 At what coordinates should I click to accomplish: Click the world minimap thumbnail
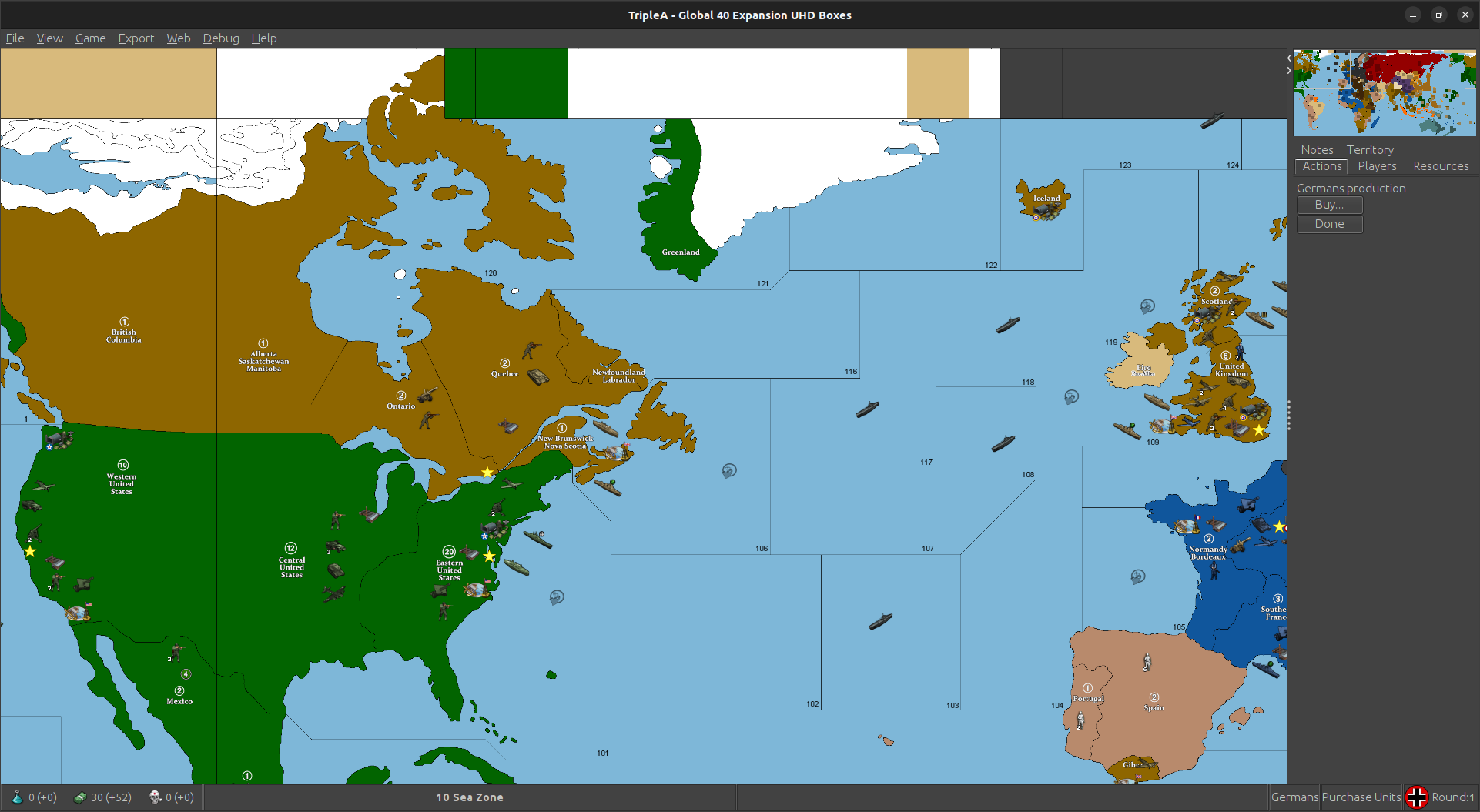(1385, 93)
